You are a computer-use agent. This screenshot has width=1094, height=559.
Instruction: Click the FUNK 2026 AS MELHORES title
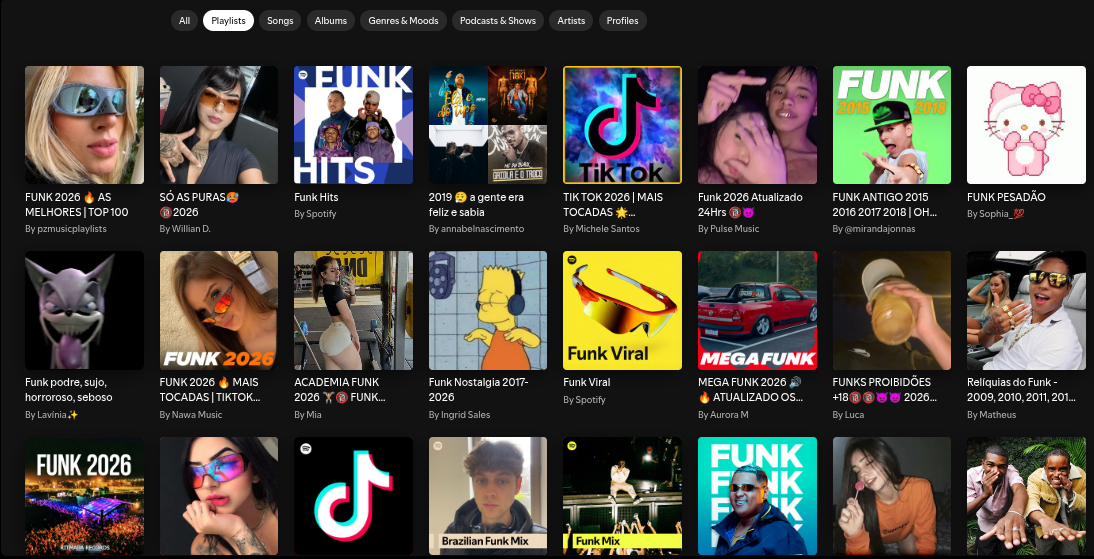click(77, 204)
